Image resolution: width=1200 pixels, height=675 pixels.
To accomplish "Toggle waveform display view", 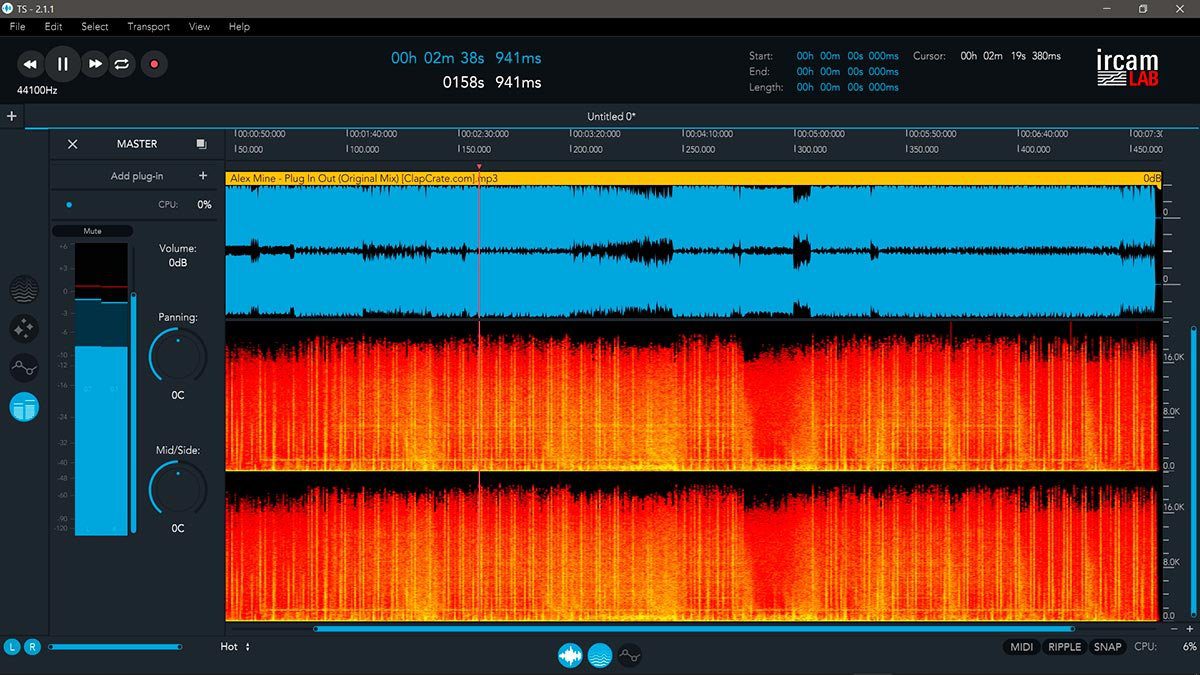I will click(x=570, y=655).
